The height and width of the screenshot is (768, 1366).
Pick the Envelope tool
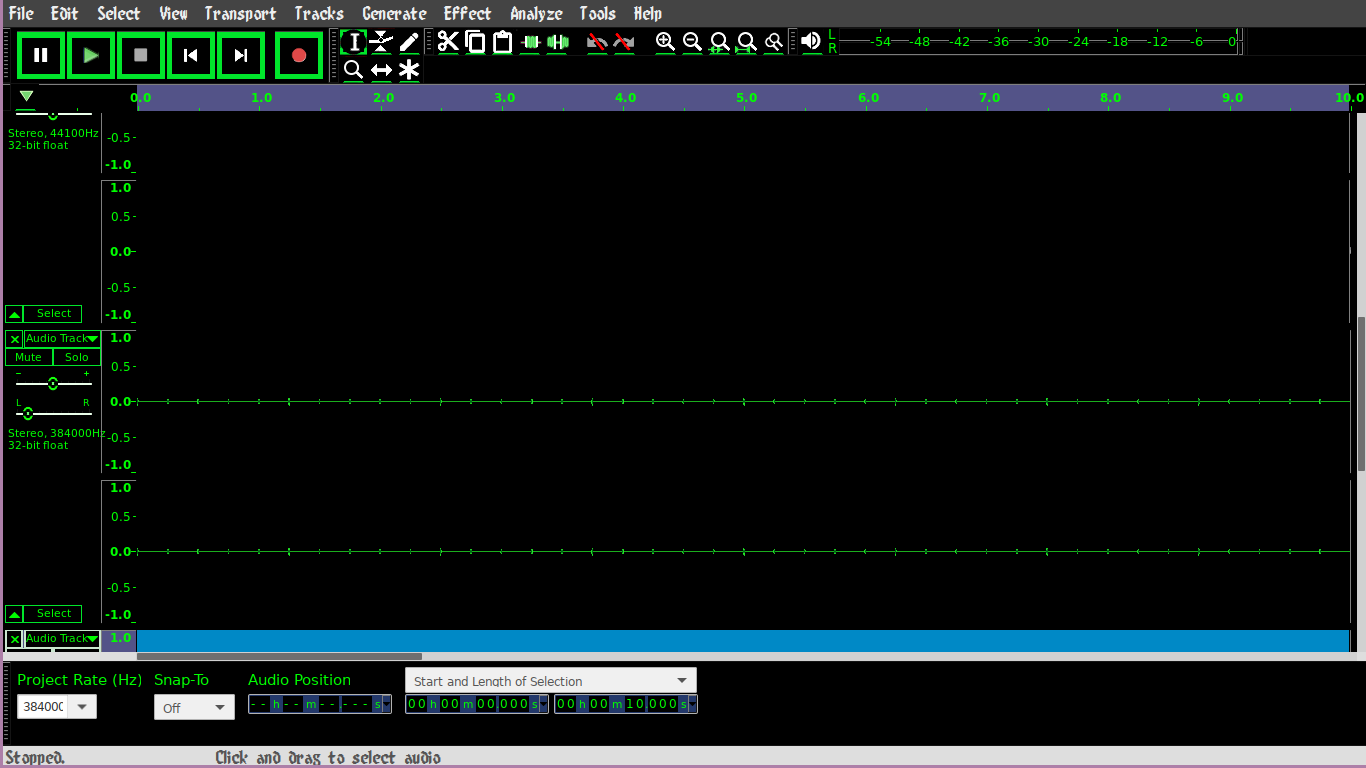coord(381,42)
